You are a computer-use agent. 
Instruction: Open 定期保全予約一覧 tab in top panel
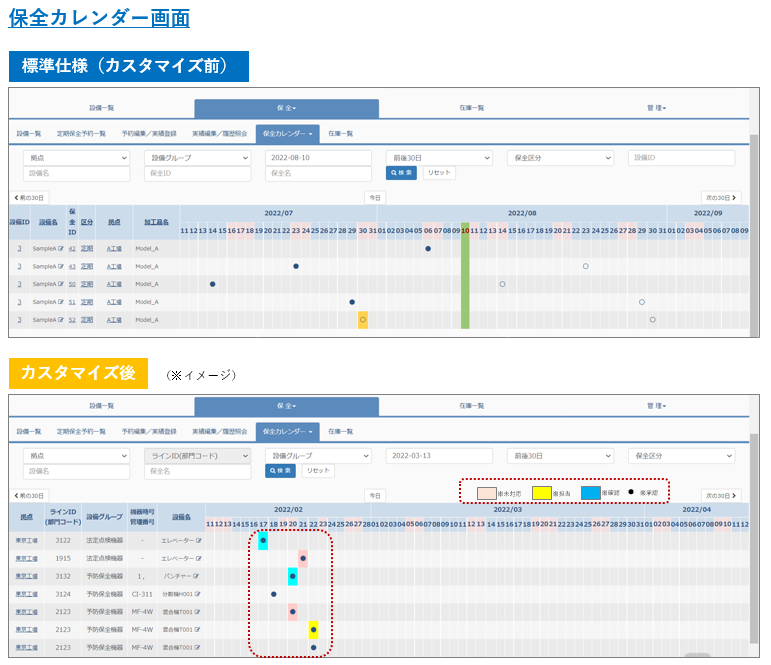point(82,133)
